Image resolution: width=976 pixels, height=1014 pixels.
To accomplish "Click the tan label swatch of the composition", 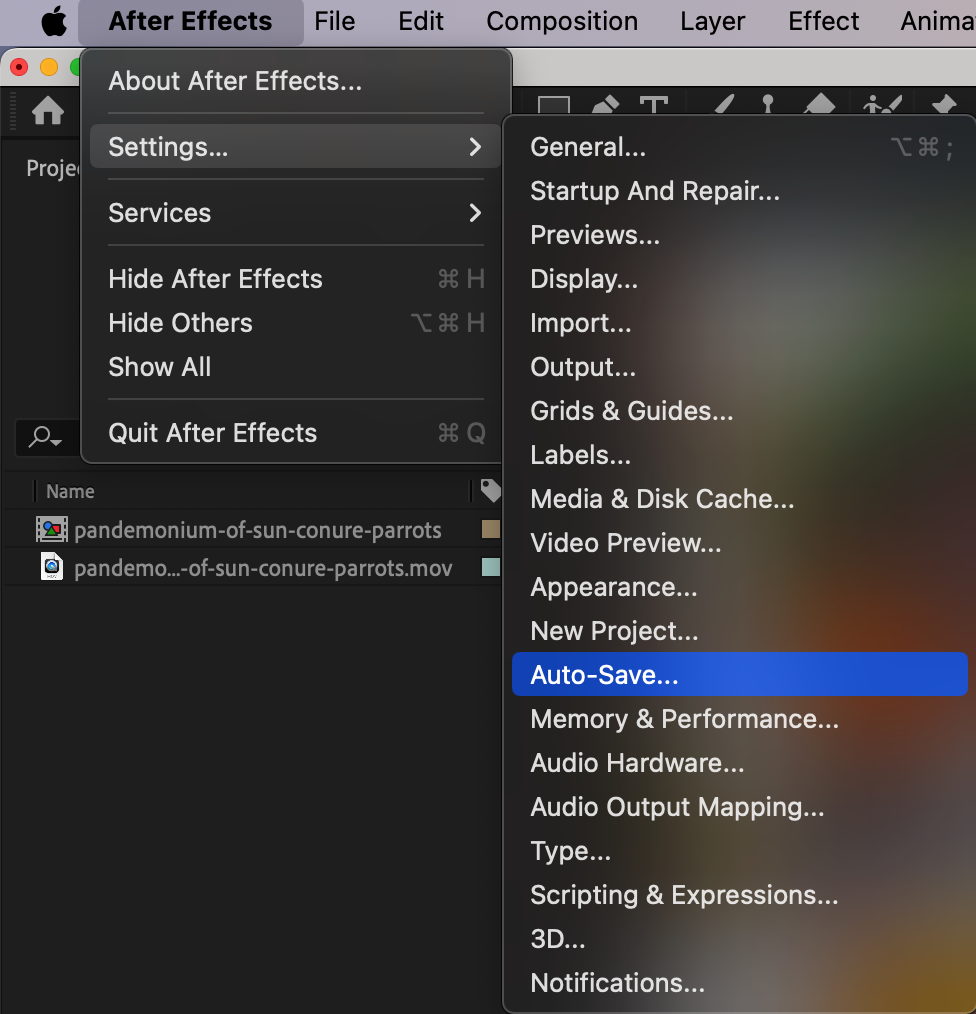I will point(491,529).
